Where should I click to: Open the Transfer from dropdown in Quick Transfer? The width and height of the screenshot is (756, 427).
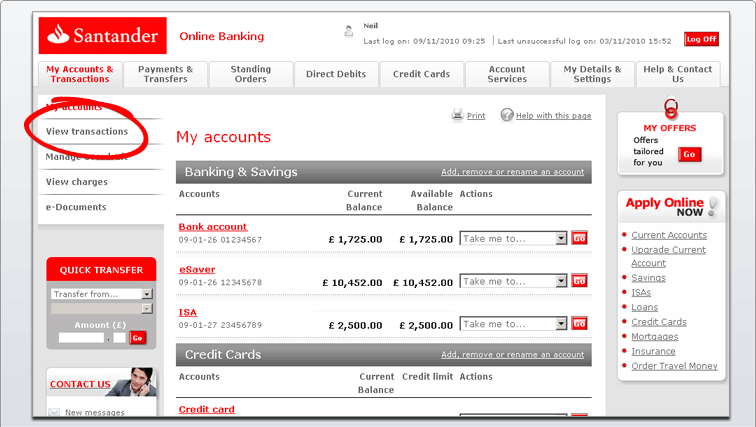102,294
